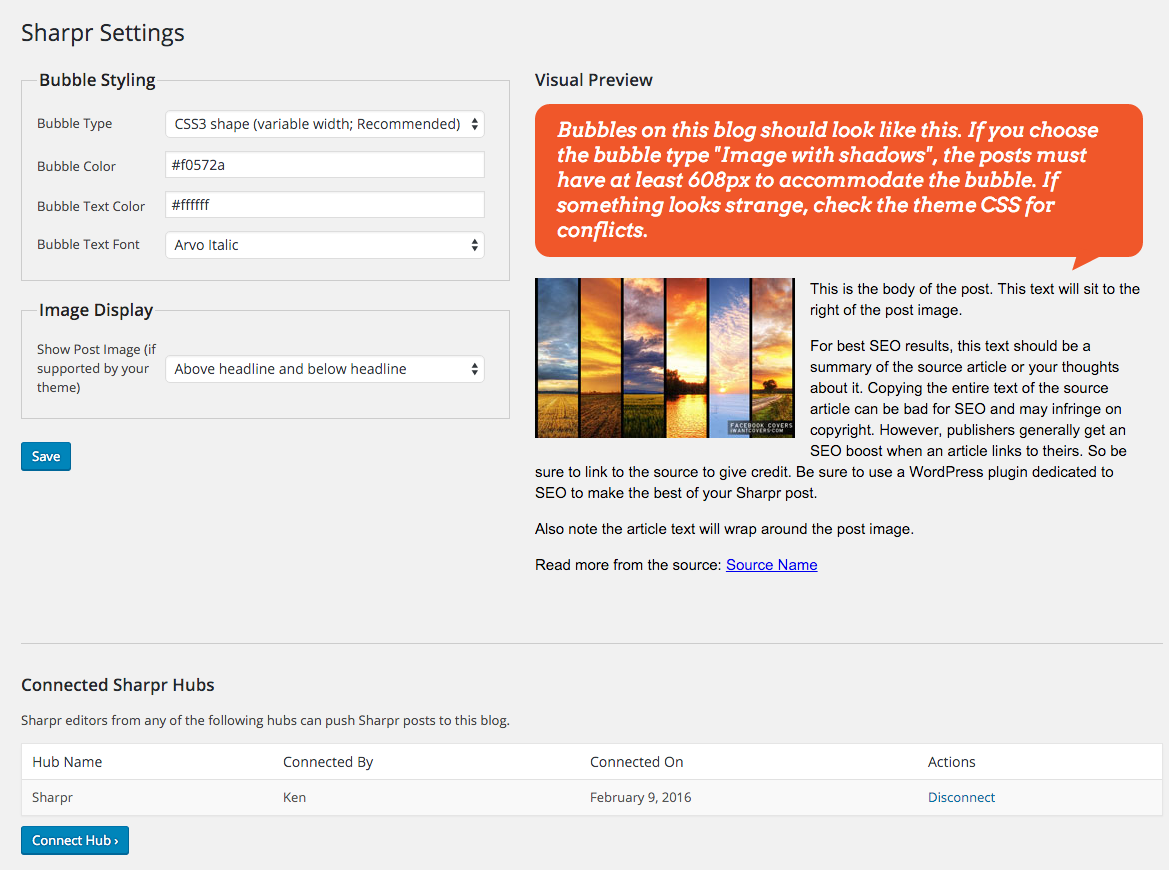1169x870 pixels.
Task: Click the Image Display section legend
Action: [95, 309]
